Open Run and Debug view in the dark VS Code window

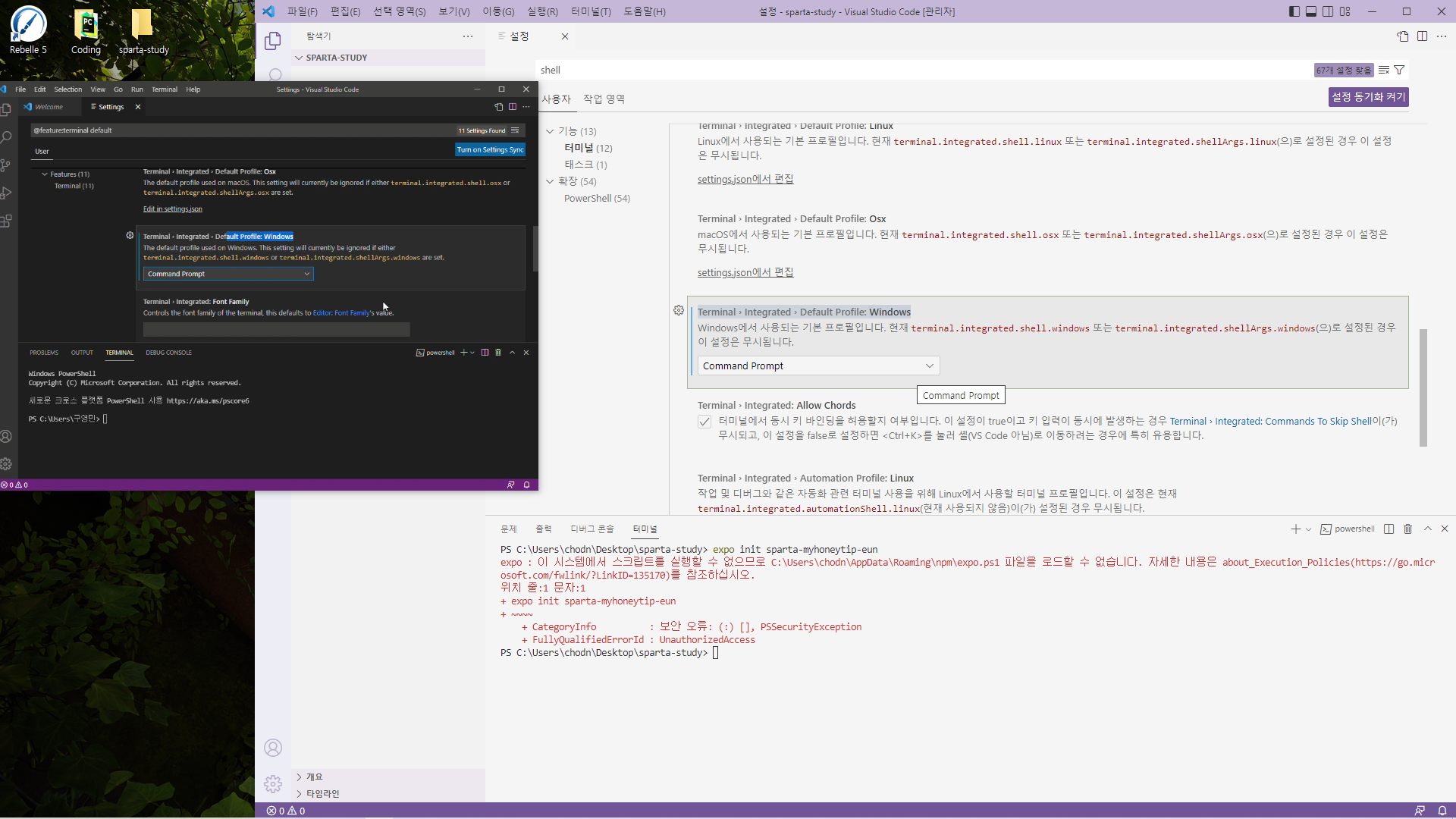[7, 193]
